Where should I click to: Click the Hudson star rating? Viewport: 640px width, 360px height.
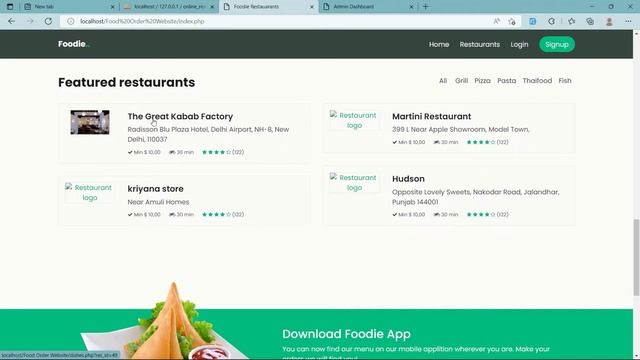coord(481,215)
